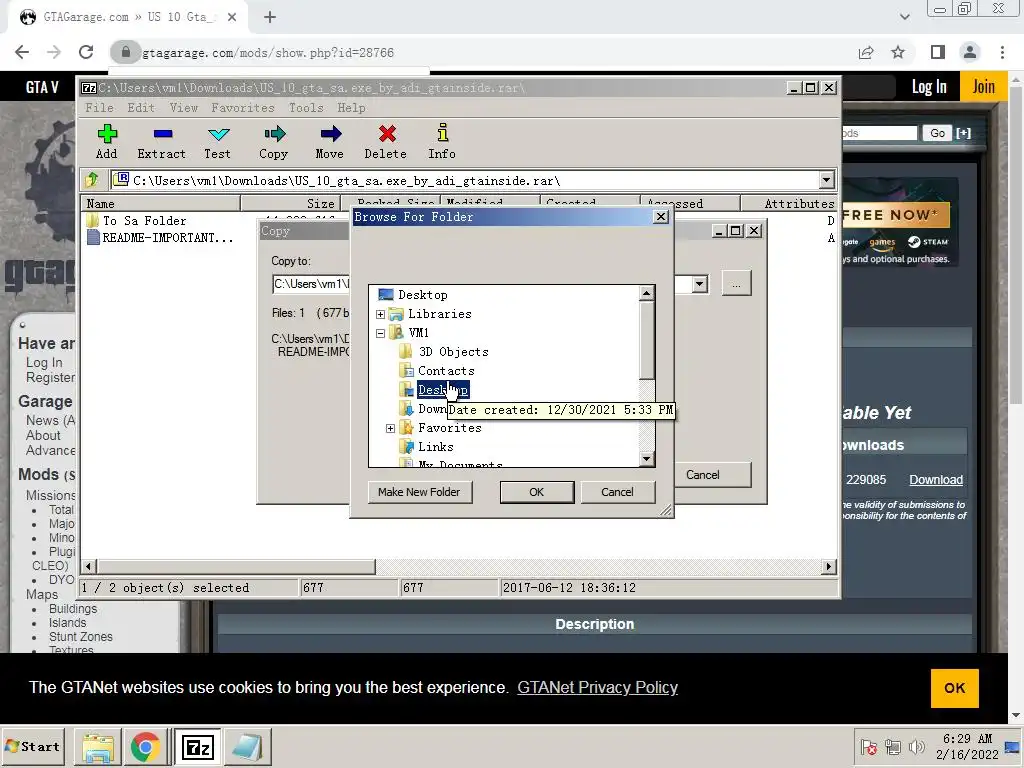Click the Chrome reload icon

86,52
